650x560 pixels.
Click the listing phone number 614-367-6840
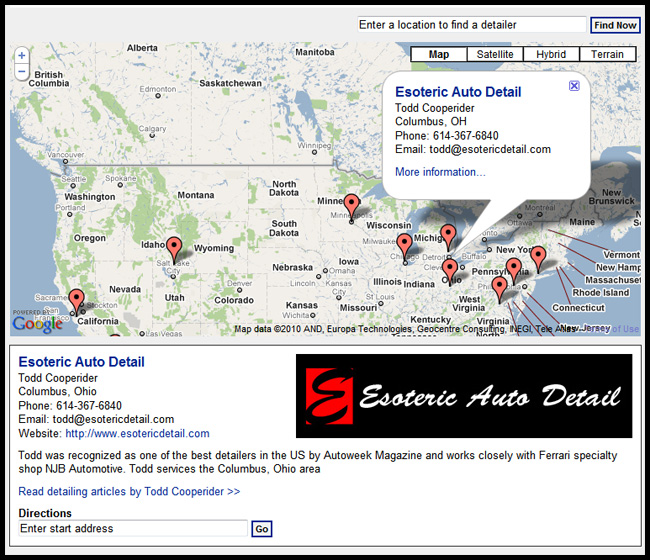(x=89, y=406)
